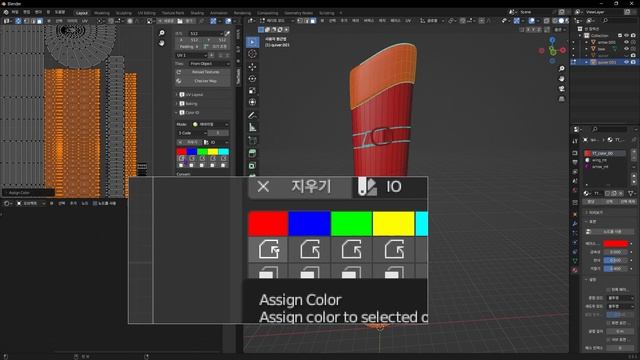640x360 pixels.
Task: Toggle visibility eye for quiver.001 object
Action: [627, 62]
